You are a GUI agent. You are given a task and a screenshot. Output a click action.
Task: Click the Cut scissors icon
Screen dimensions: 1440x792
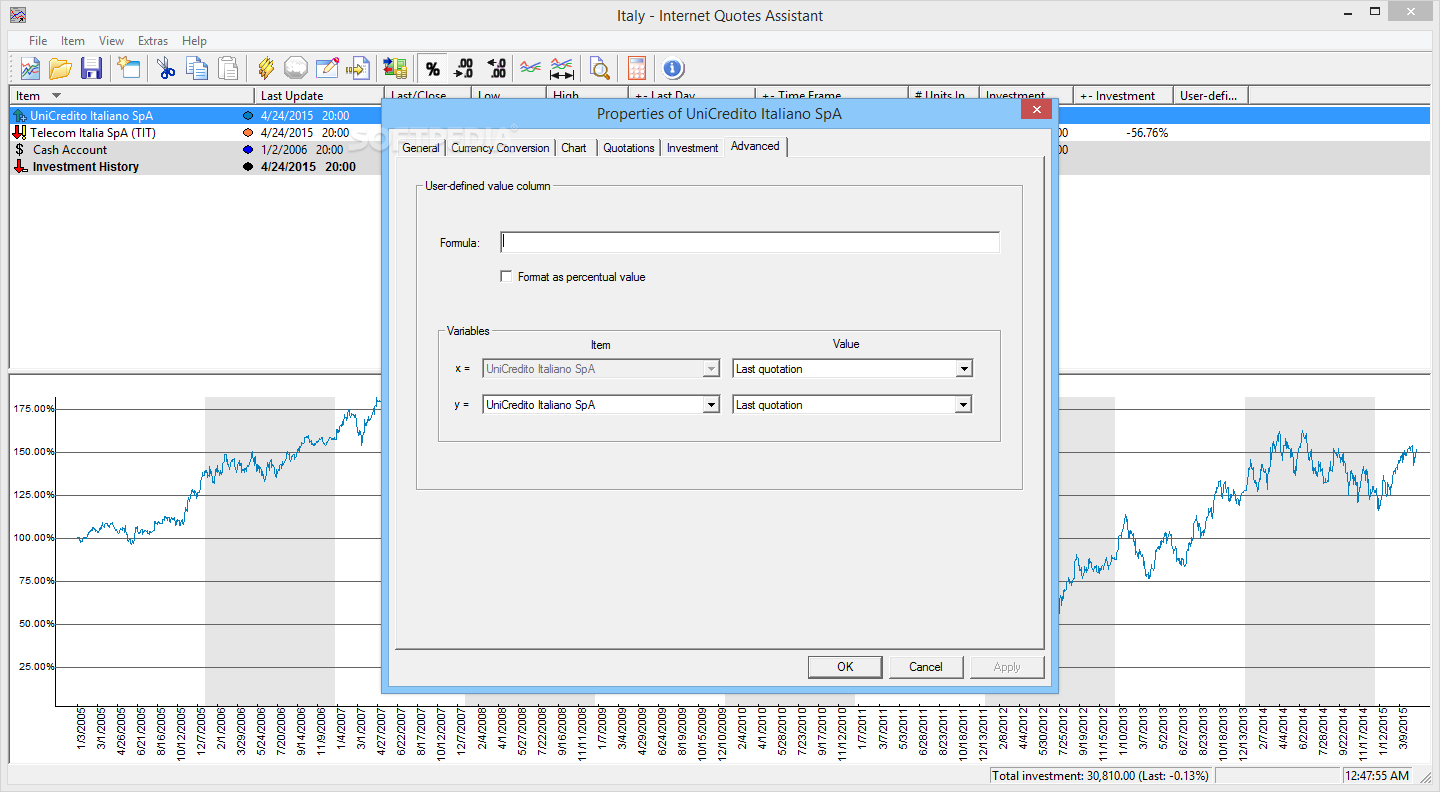(x=165, y=68)
